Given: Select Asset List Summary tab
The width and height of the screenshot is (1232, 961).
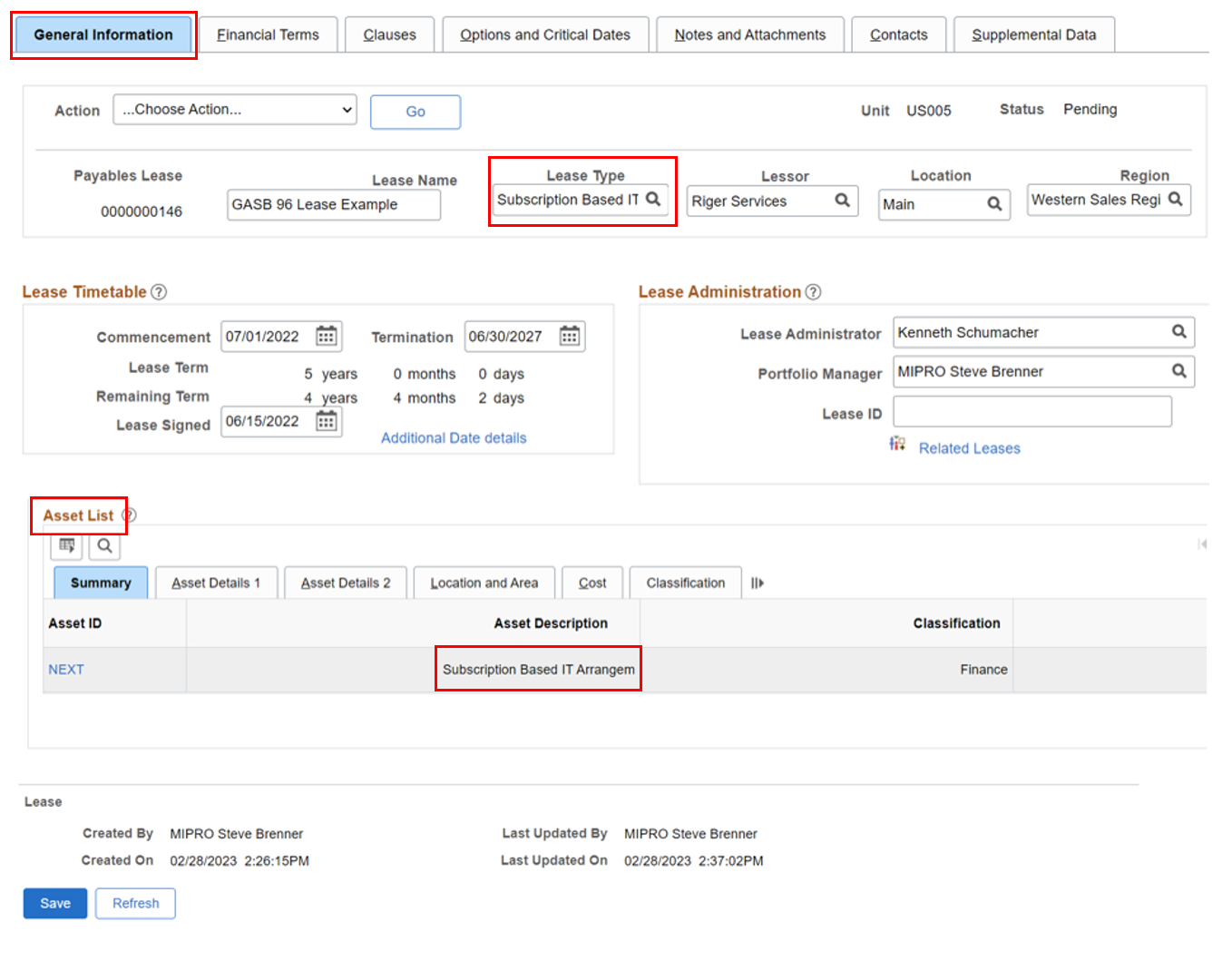Looking at the screenshot, I should click(x=101, y=583).
